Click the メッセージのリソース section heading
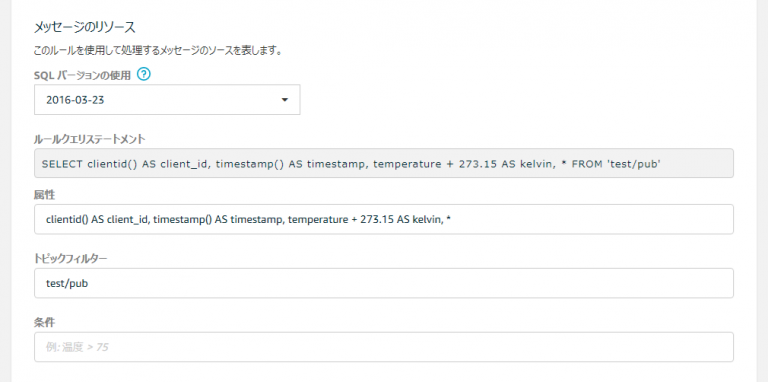The height and width of the screenshot is (382, 768). [x=84, y=27]
